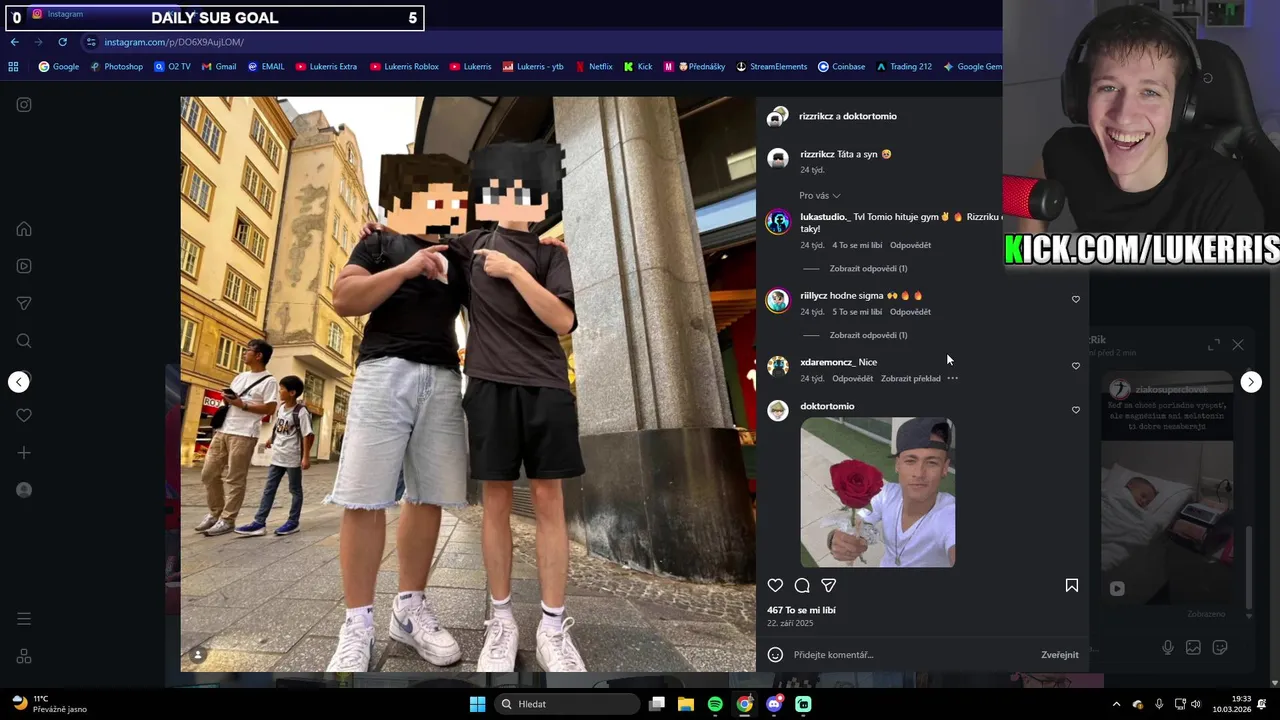Expand the 'Pro vás' comment sort dropdown
The width and height of the screenshot is (1280, 720).
820,196
